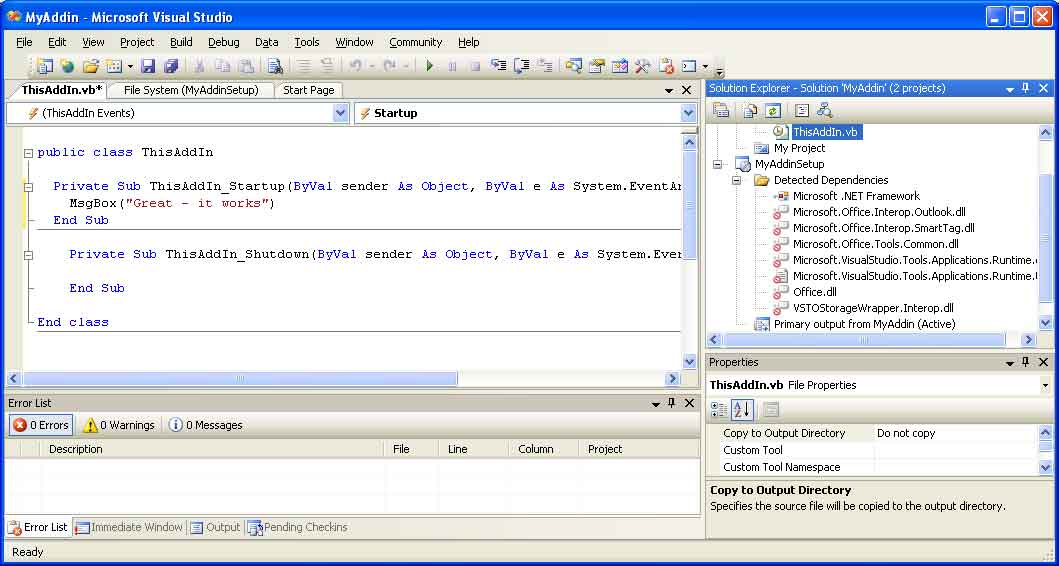Image resolution: width=1059 pixels, height=566 pixels.
Task: Open the Toolbox hammer-and-wrench icon
Action: tap(642, 66)
